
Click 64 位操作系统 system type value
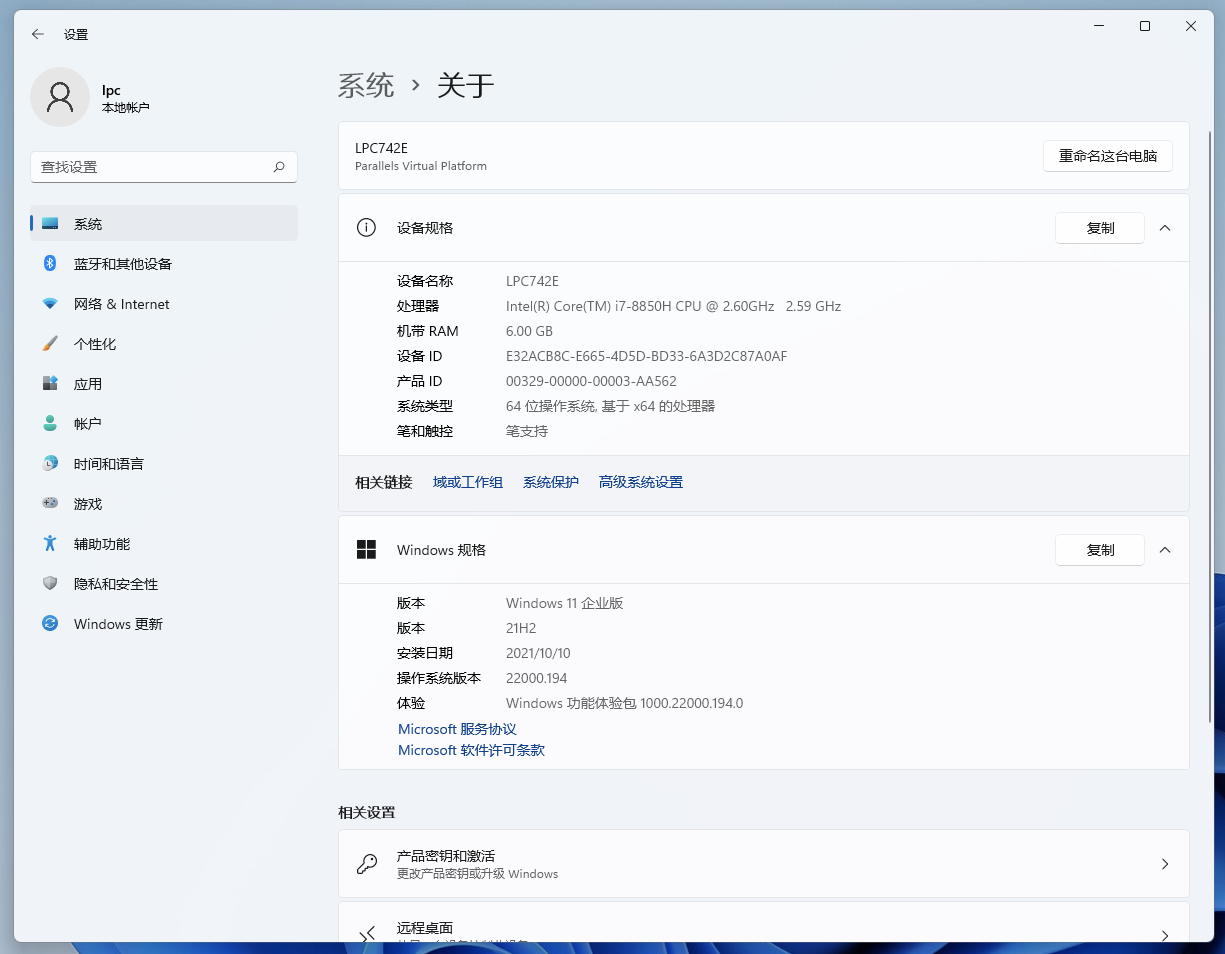(610, 406)
